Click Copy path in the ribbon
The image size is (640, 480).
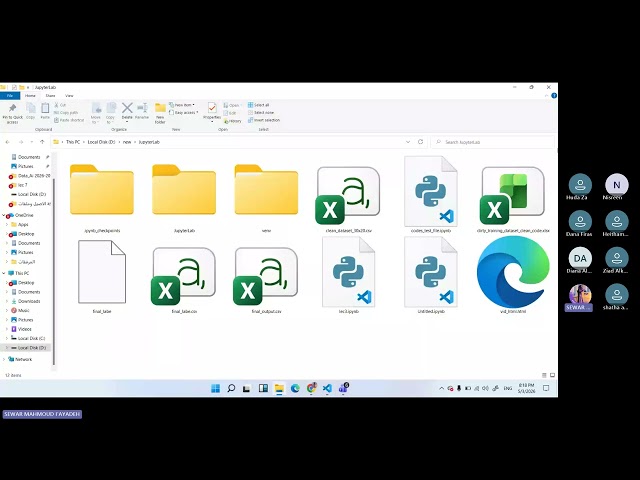(66, 113)
